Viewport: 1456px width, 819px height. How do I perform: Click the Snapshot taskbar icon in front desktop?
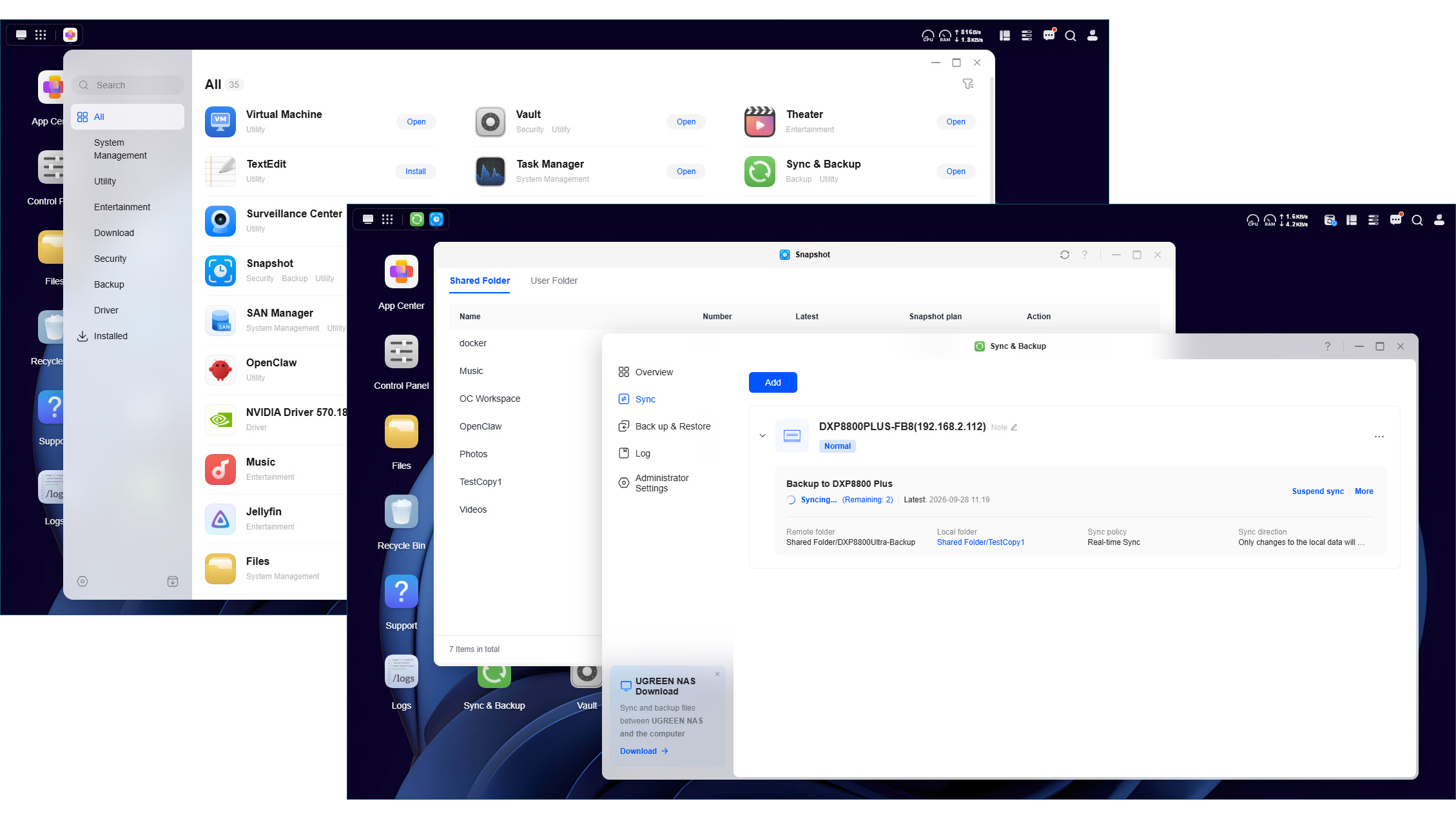tap(436, 219)
